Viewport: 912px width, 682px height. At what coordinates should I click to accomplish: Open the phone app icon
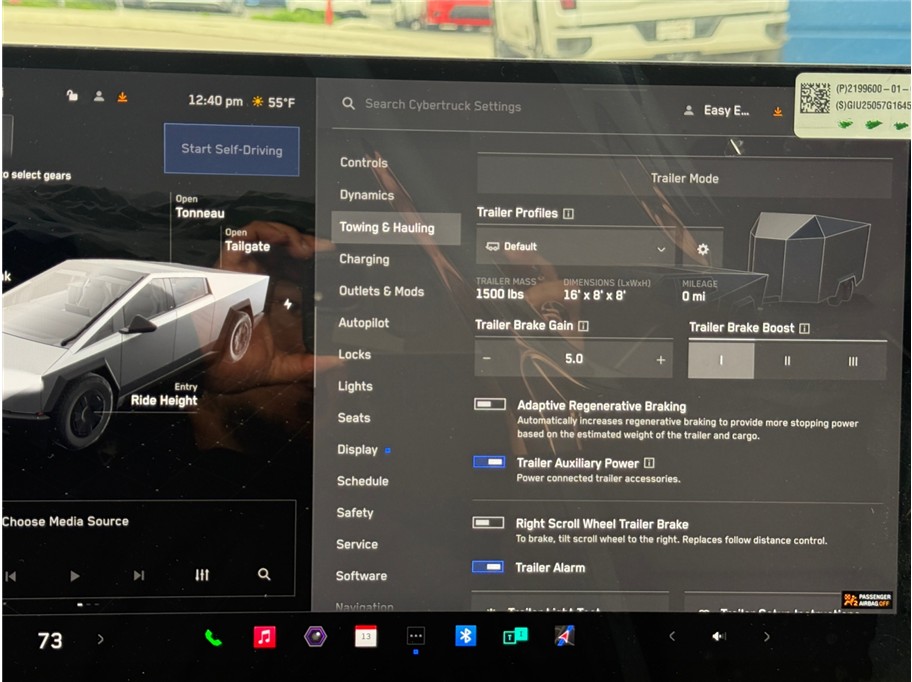tap(213, 637)
